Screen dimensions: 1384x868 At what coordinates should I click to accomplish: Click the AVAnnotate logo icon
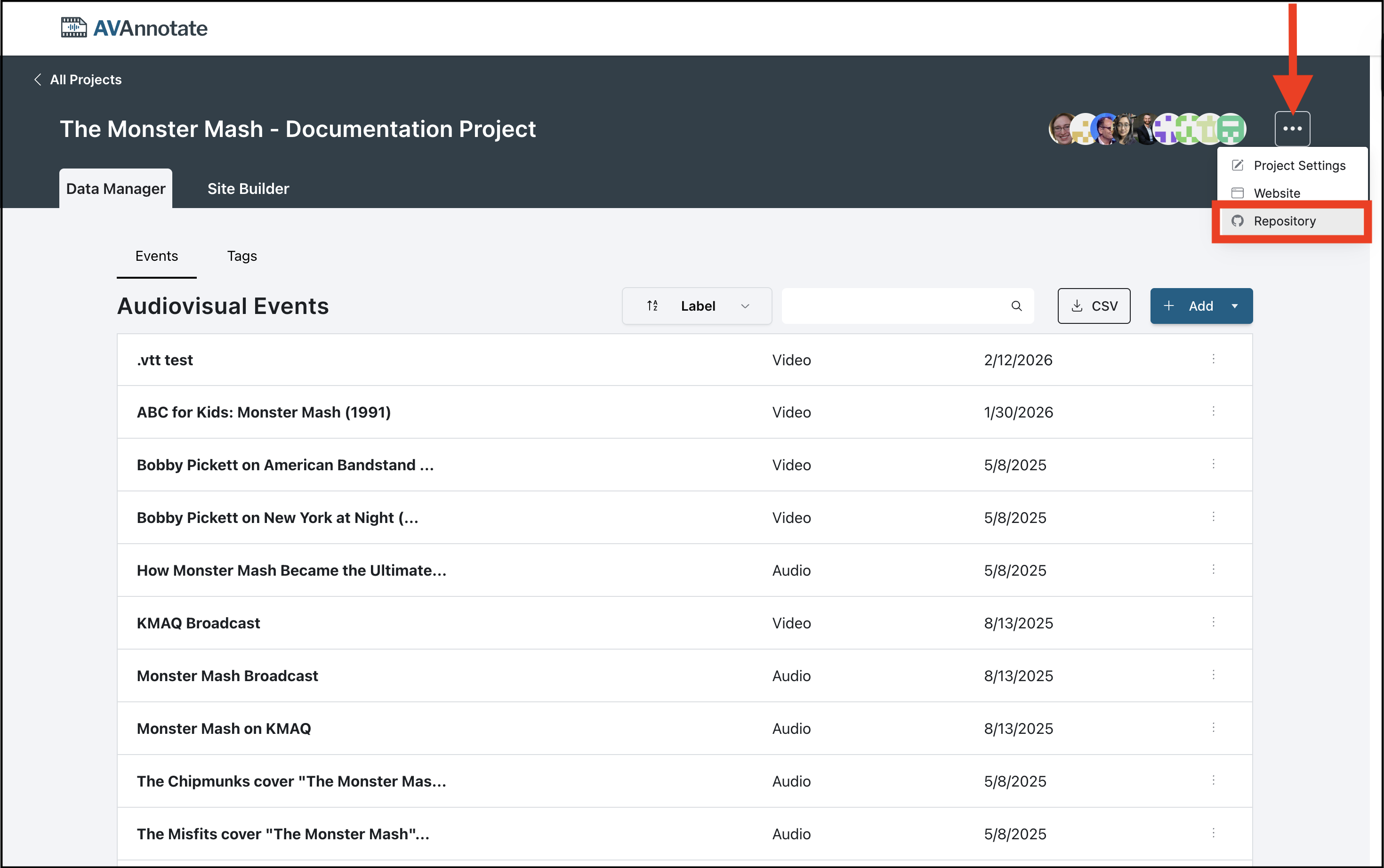point(73,28)
